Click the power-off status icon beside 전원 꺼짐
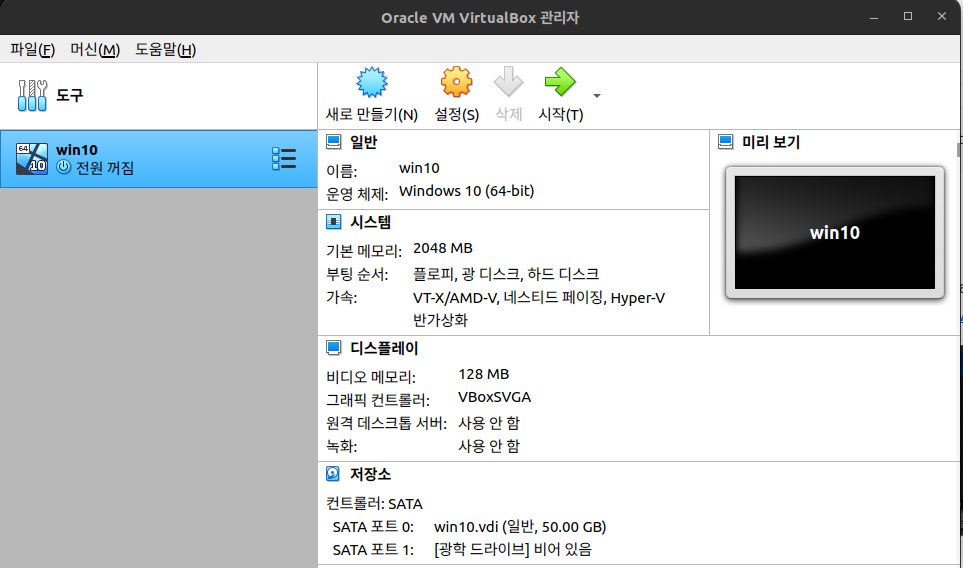963x568 pixels. click(63, 167)
